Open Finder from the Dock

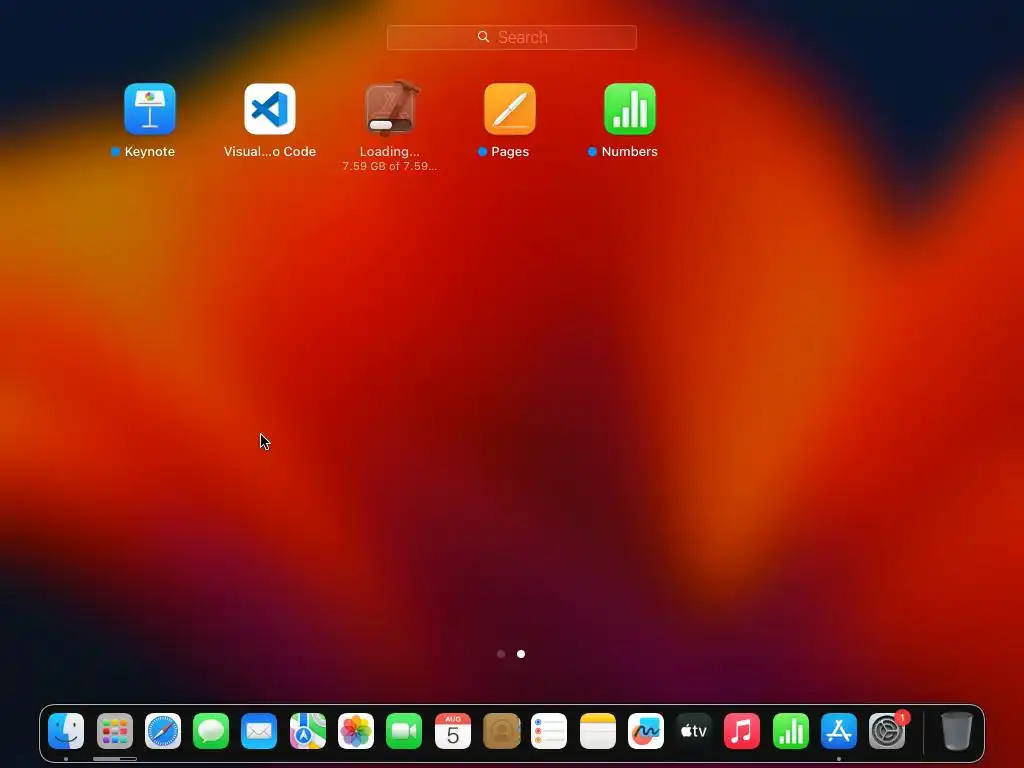point(66,731)
